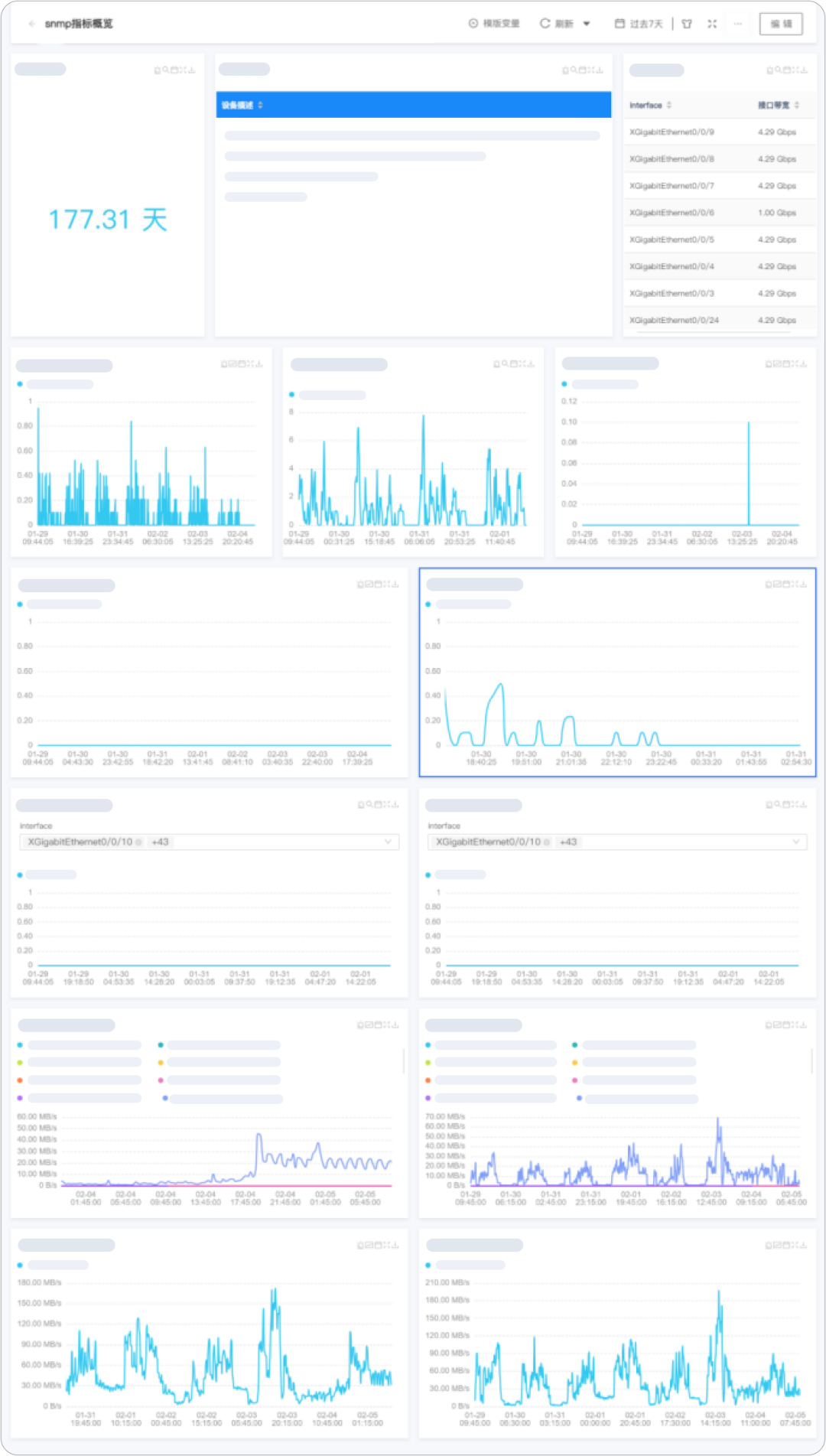
Task: Open the three-dot more options menu
Action: (x=738, y=24)
